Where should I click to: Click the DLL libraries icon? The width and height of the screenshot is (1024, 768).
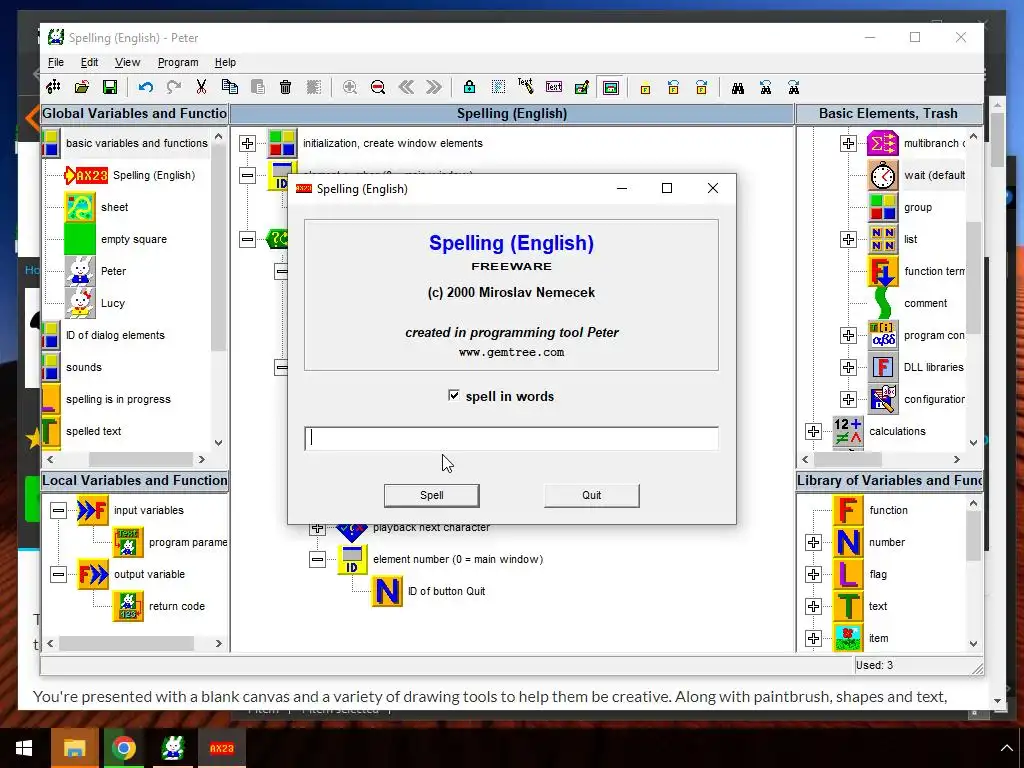[x=883, y=367]
